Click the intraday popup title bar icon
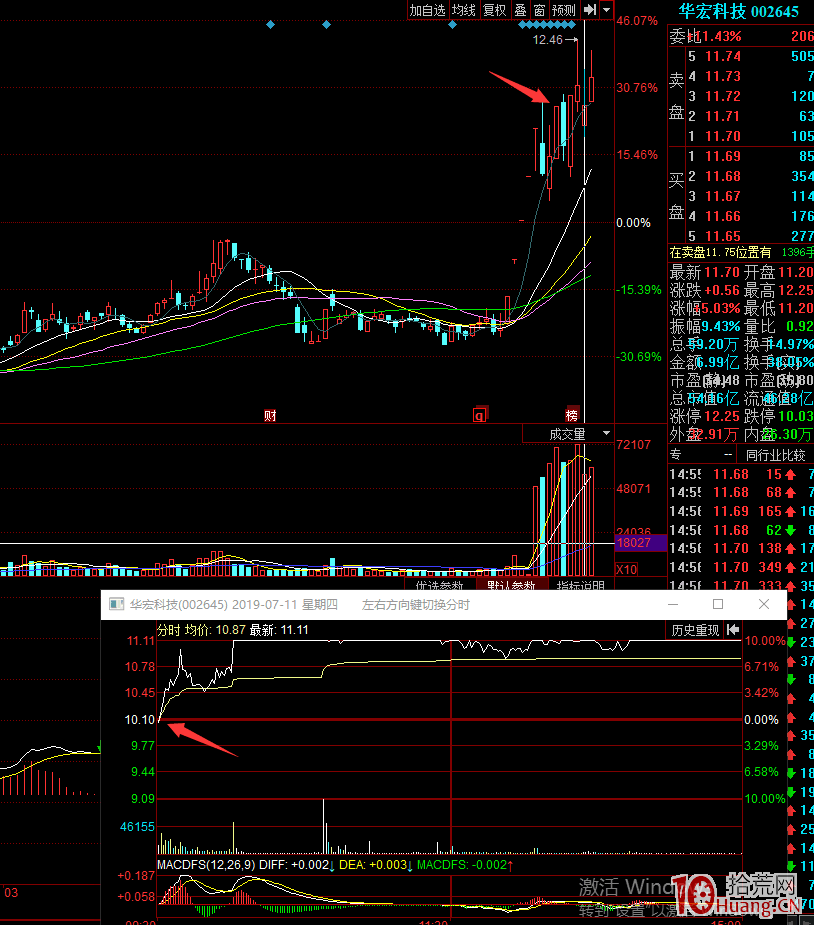 pos(117,604)
